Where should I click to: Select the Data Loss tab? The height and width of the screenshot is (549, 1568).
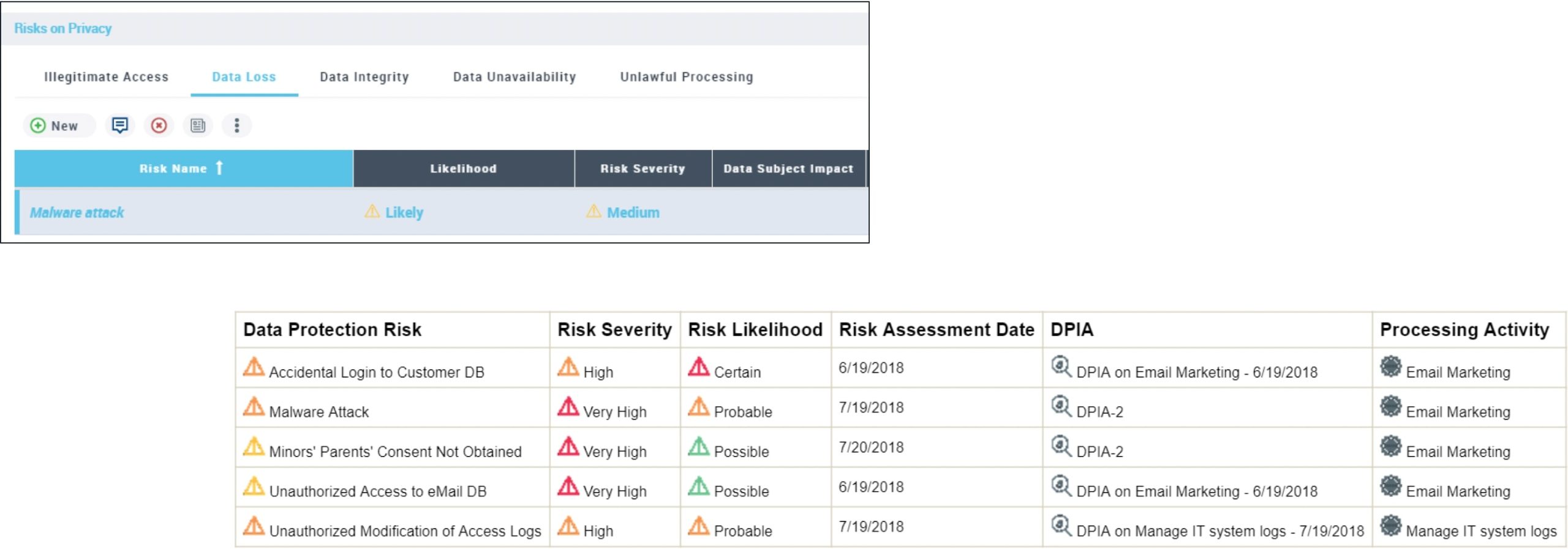tap(244, 77)
